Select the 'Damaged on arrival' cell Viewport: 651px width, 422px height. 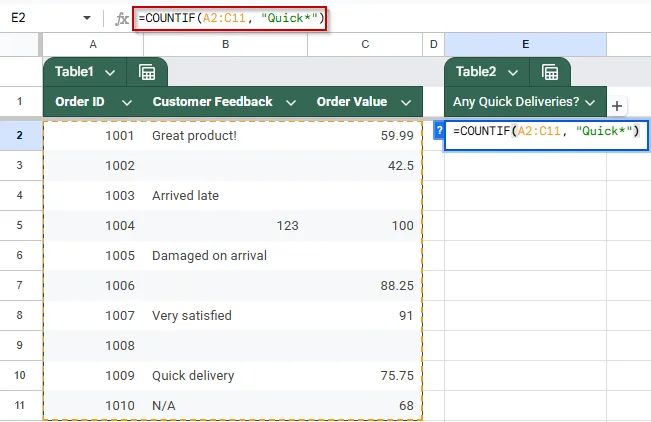(225, 255)
